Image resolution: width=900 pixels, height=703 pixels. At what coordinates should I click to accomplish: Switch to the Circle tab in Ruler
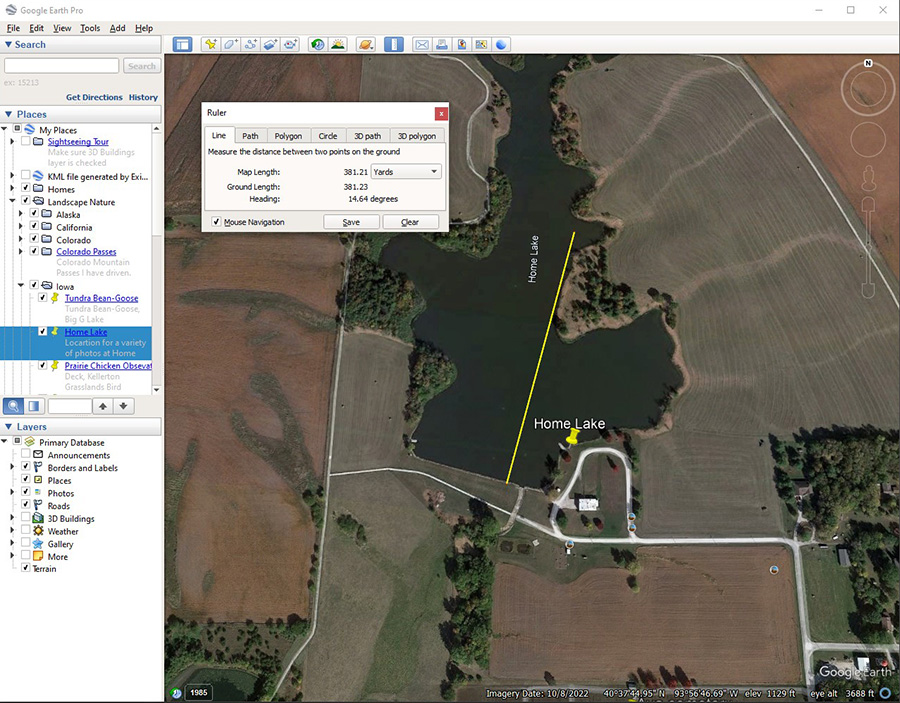(x=328, y=136)
